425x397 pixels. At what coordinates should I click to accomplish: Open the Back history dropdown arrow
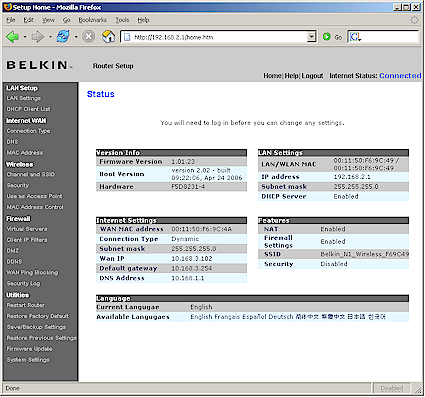[x=25, y=37]
